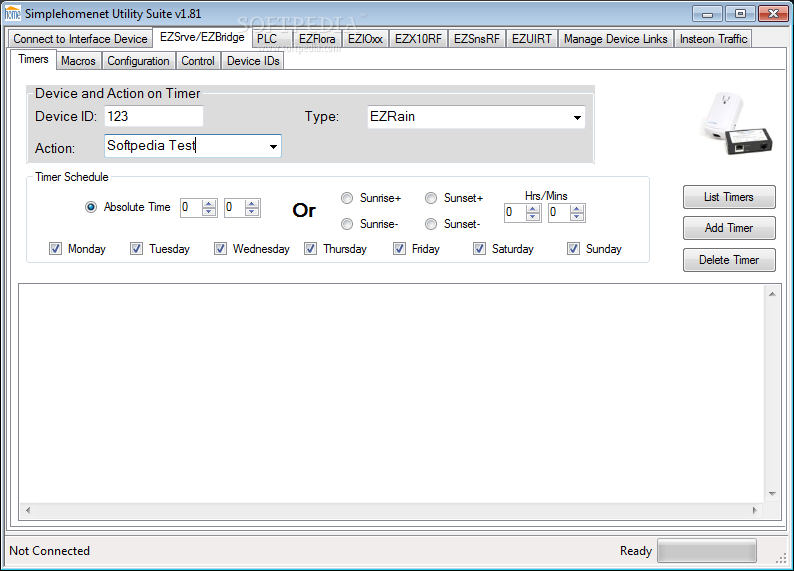Open the Insteon Traffic tab
794x571 pixels.
pos(713,39)
